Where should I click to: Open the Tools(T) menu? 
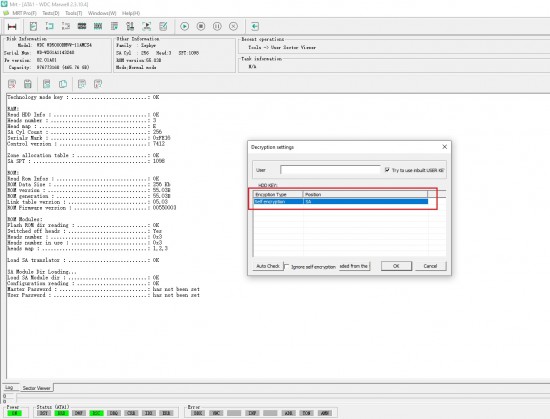tap(73, 13)
